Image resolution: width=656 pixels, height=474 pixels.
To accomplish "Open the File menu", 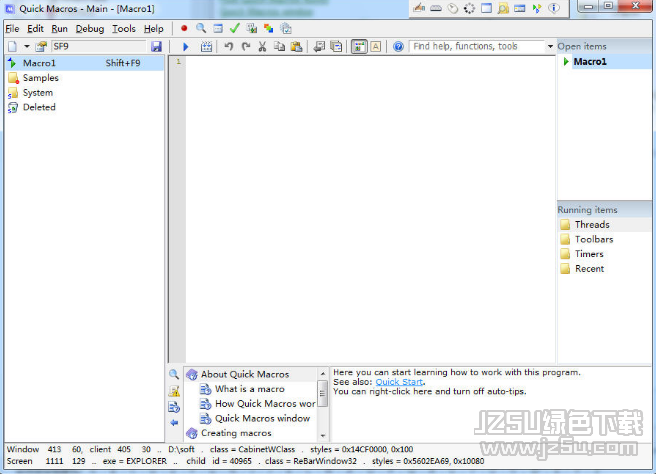I will (12, 29).
